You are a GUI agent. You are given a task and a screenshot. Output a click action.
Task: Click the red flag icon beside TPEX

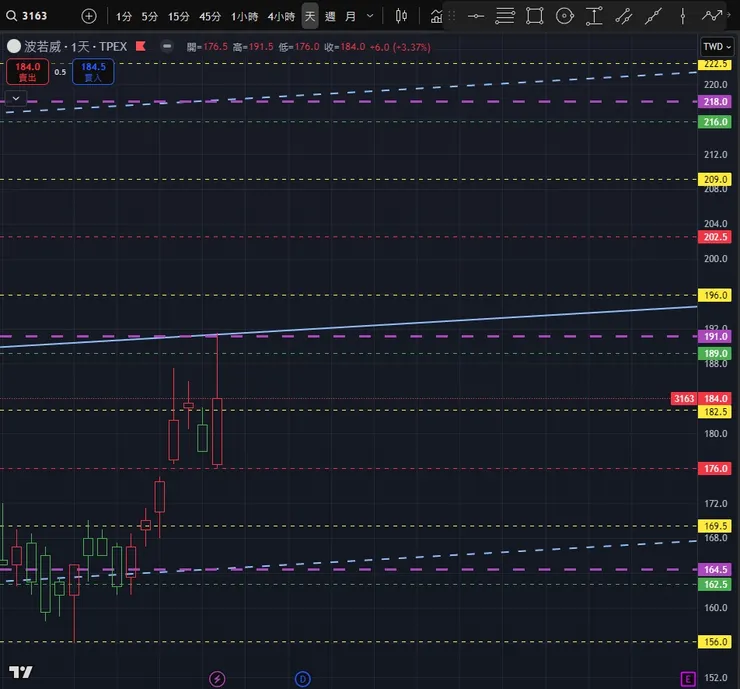[141, 46]
